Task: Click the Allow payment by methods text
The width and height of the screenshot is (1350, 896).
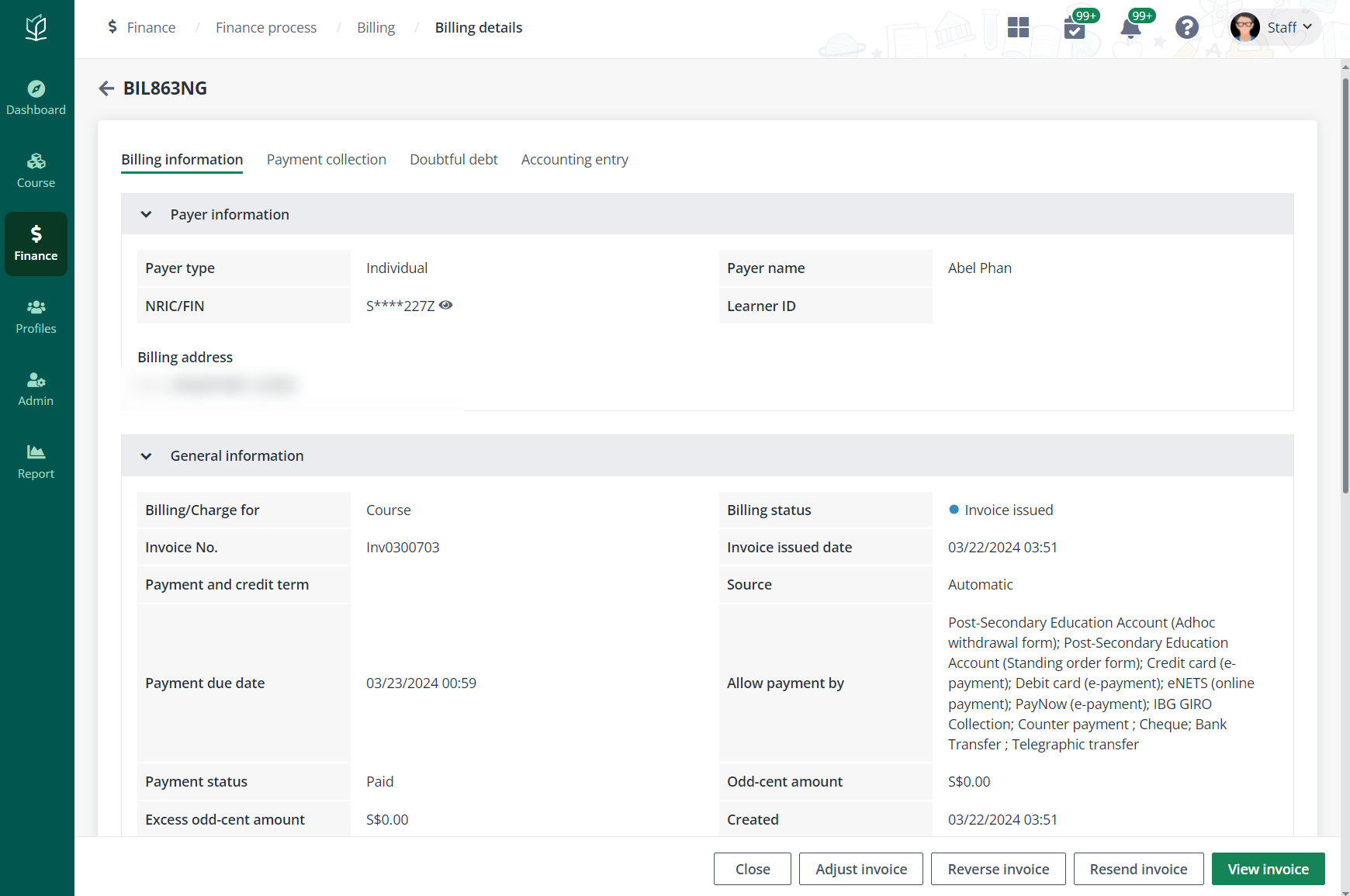Action: (x=1101, y=683)
